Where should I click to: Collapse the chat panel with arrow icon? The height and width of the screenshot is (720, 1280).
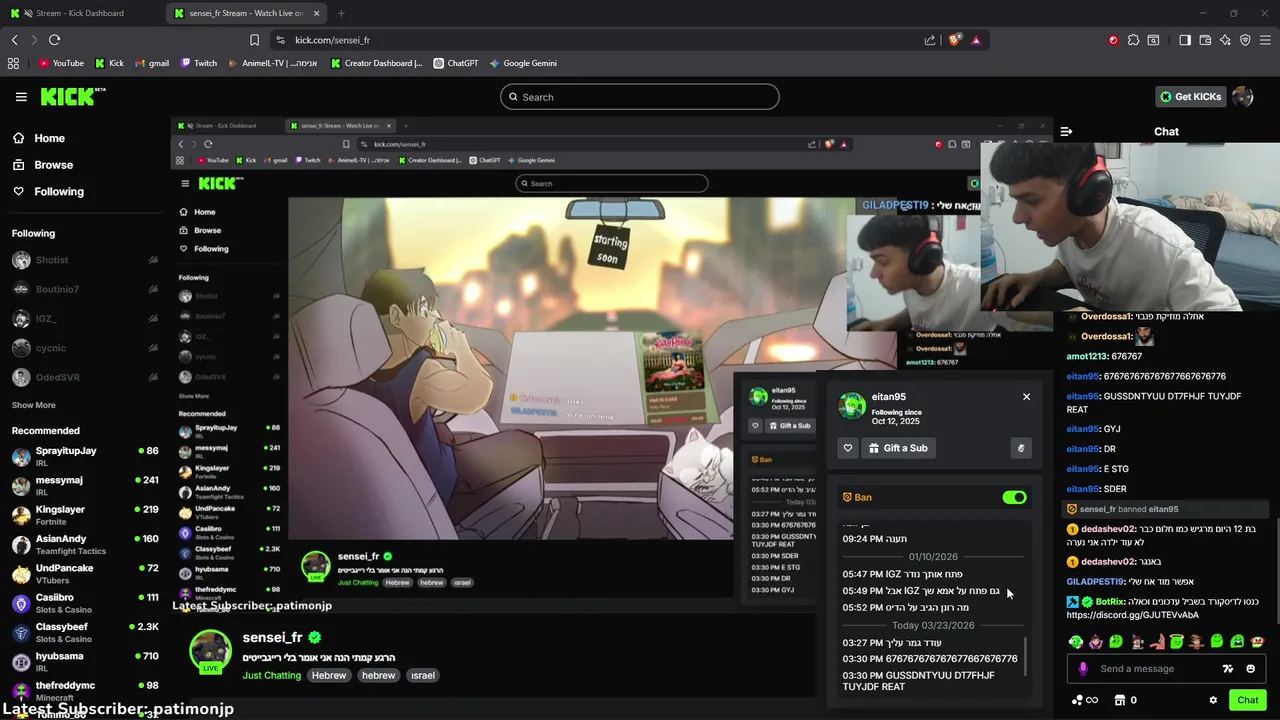(1066, 131)
